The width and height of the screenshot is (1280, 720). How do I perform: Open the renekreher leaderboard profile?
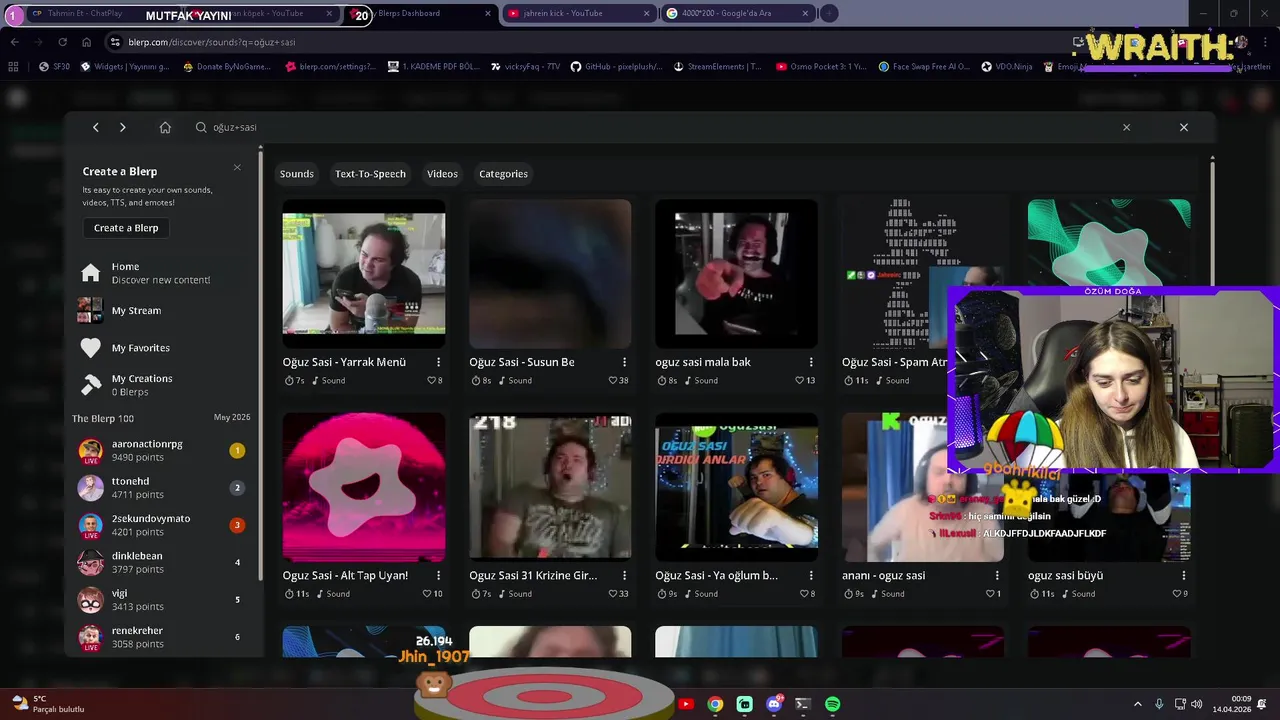(x=161, y=637)
